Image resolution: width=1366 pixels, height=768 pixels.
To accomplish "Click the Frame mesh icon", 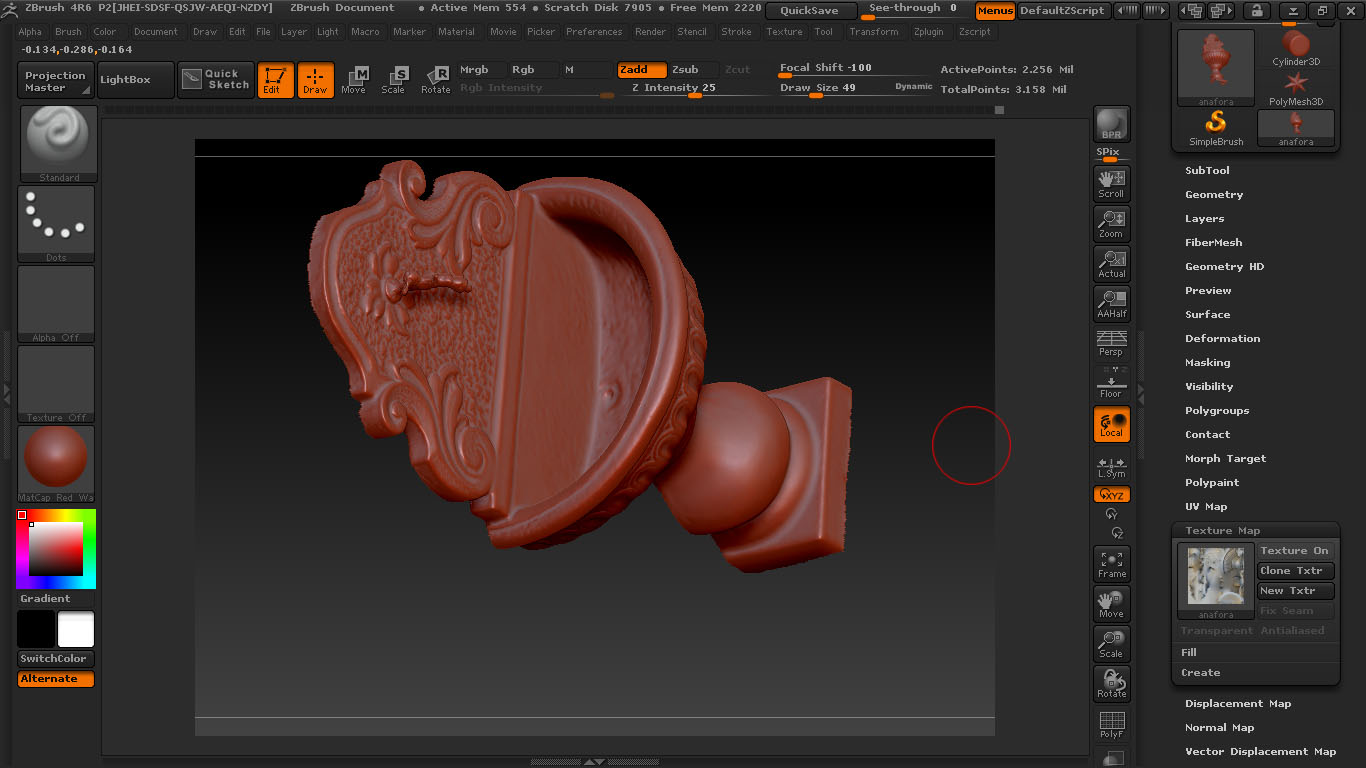I will pos(1111,564).
